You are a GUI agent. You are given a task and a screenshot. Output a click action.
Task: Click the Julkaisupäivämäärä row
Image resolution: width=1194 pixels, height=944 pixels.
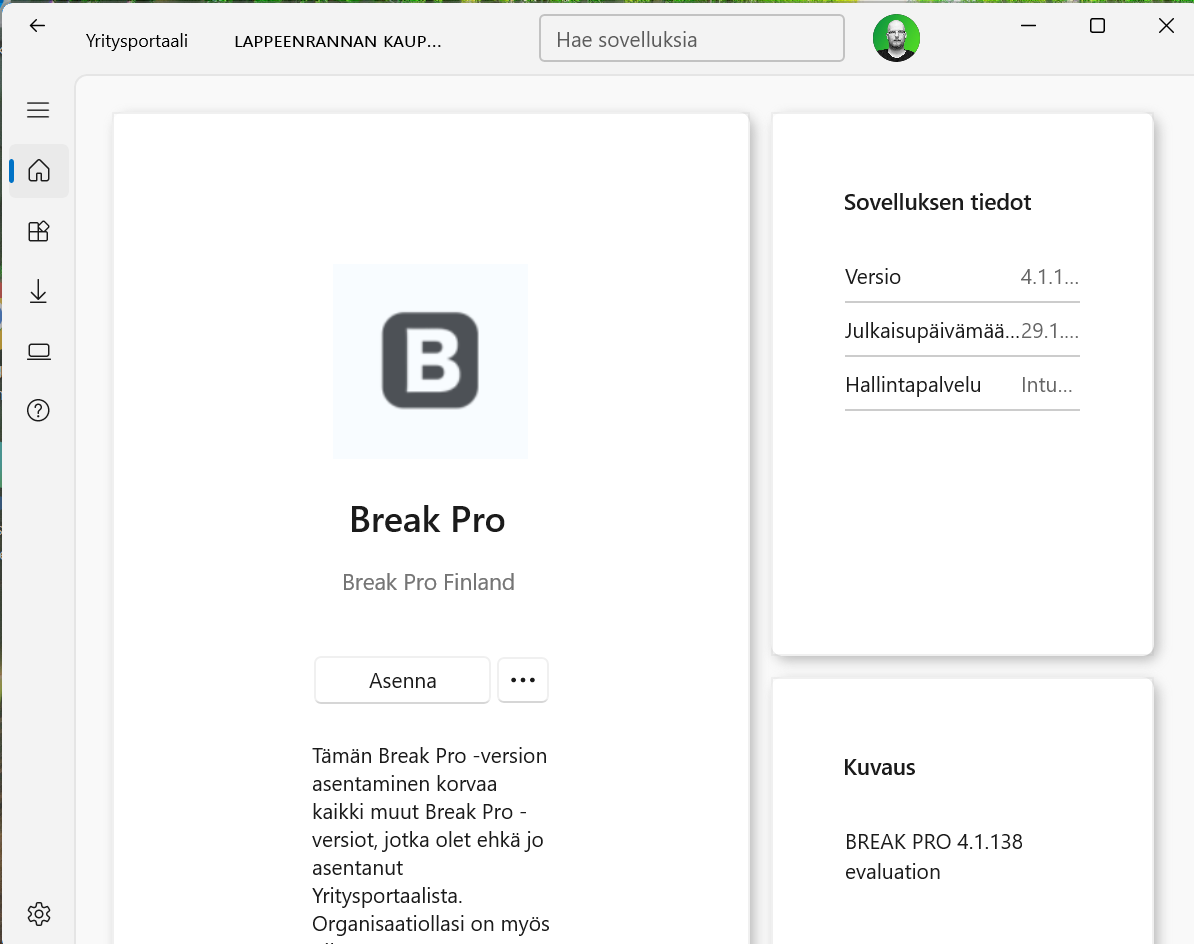pos(962,331)
